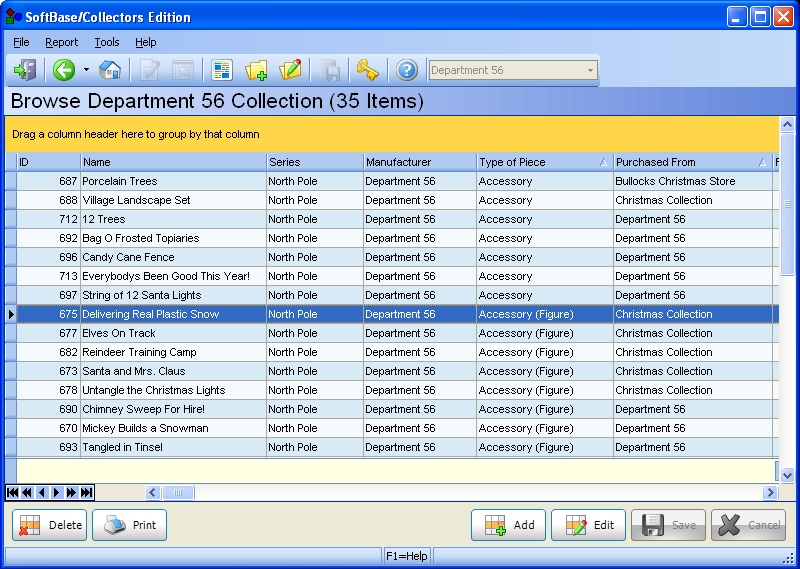Click the horizontal scrollbar left arrow
Screen dimensions: 800x569
[x=152, y=492]
